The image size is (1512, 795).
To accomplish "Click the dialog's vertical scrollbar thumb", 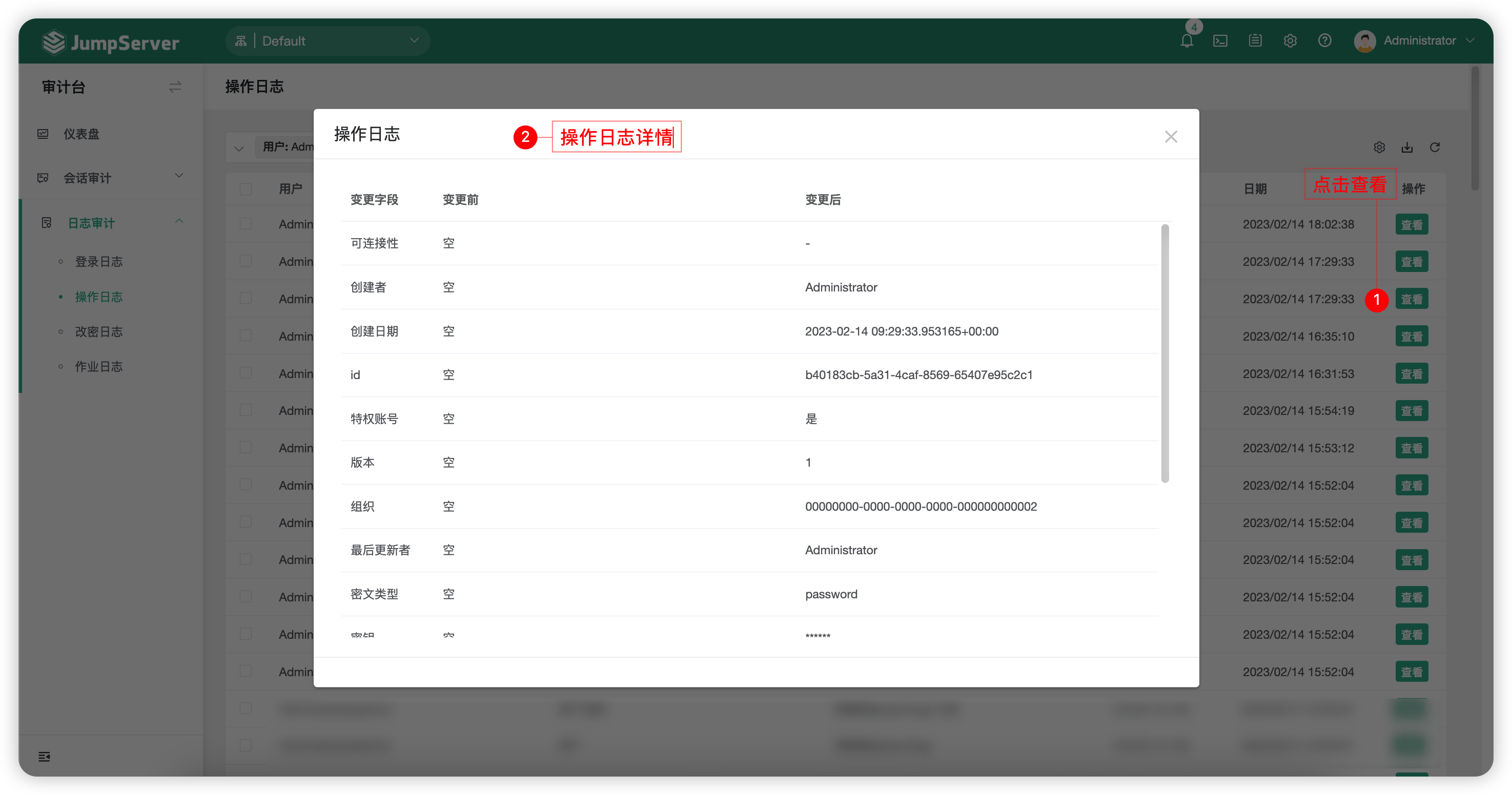I will point(1165,353).
